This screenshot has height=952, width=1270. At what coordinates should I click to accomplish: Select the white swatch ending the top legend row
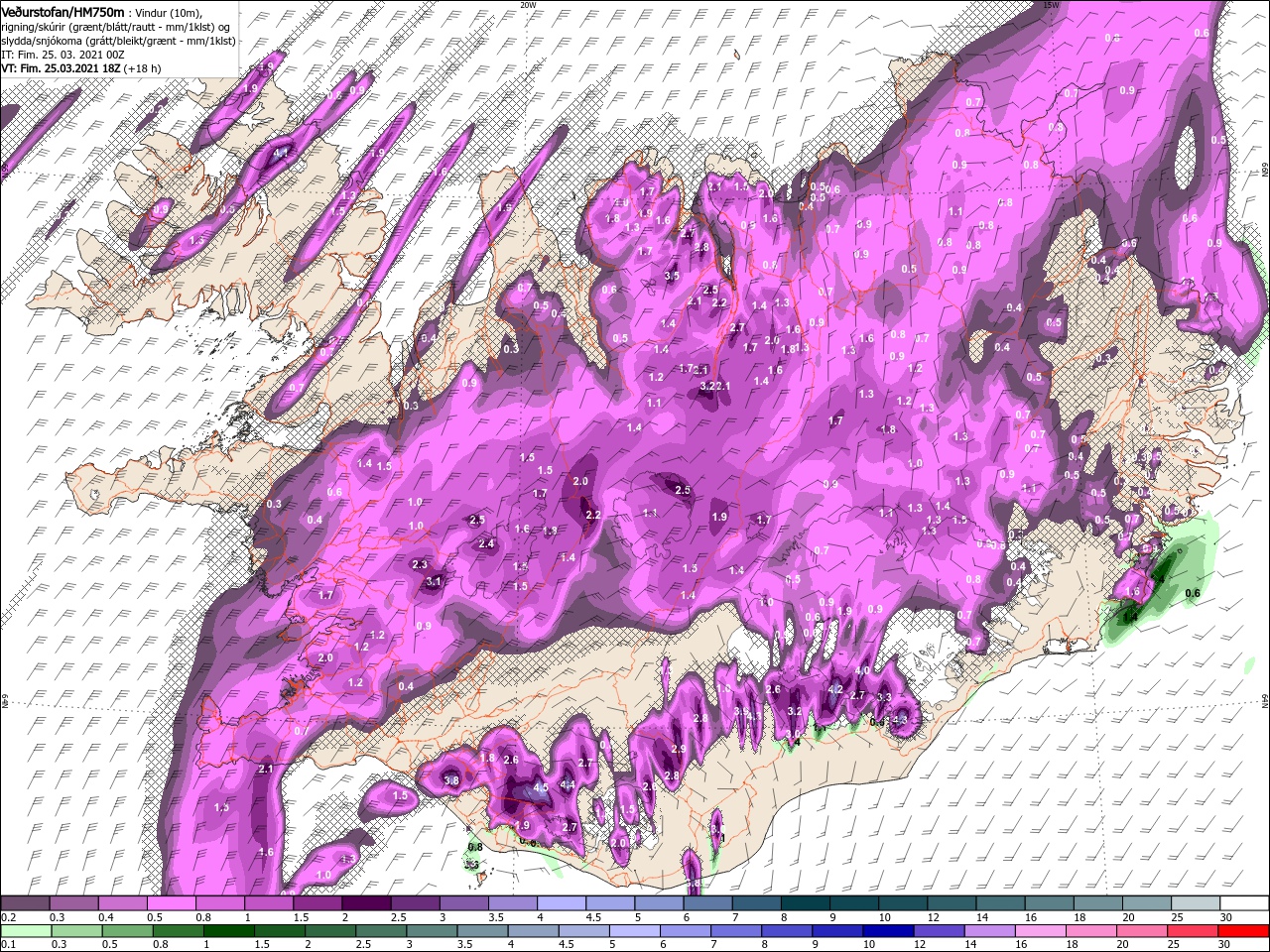pyautogui.click(x=1243, y=902)
